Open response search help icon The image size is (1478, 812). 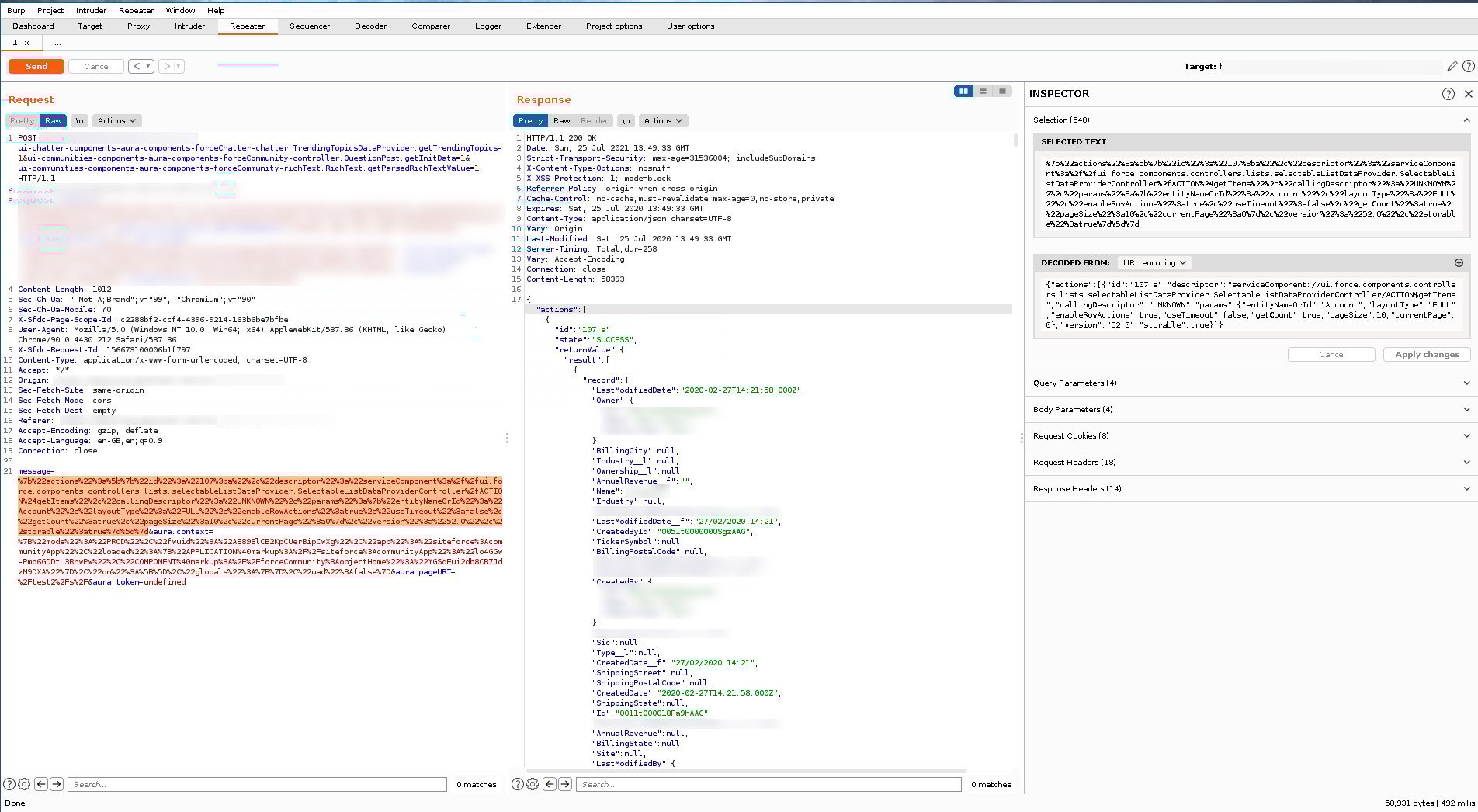[518, 784]
